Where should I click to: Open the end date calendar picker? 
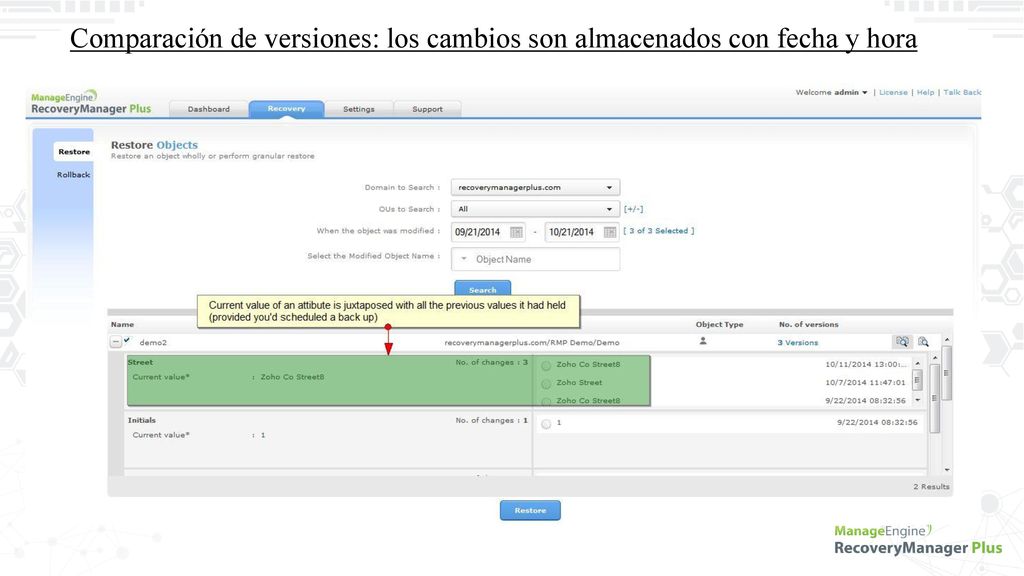610,232
